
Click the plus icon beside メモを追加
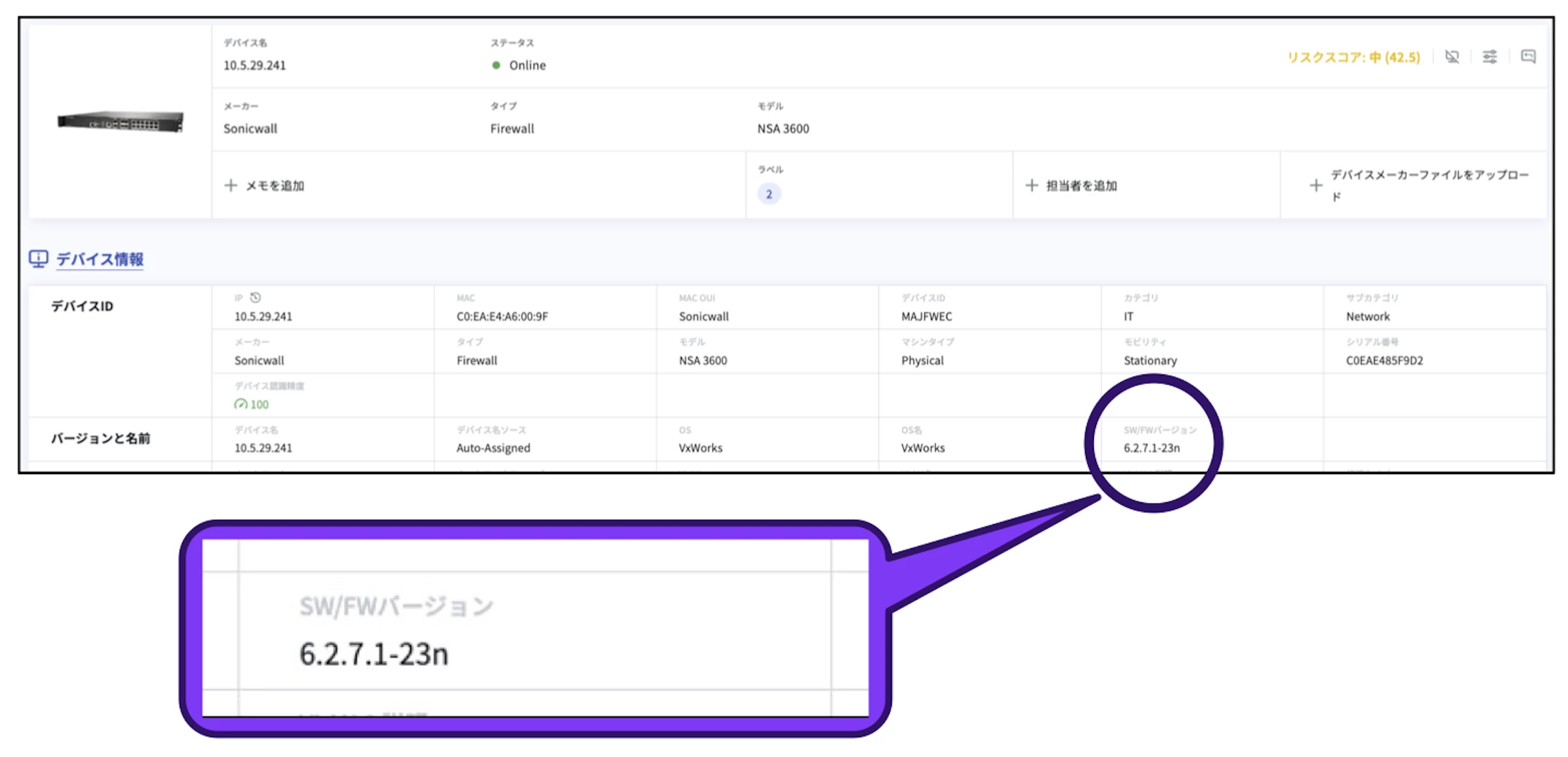(231, 185)
